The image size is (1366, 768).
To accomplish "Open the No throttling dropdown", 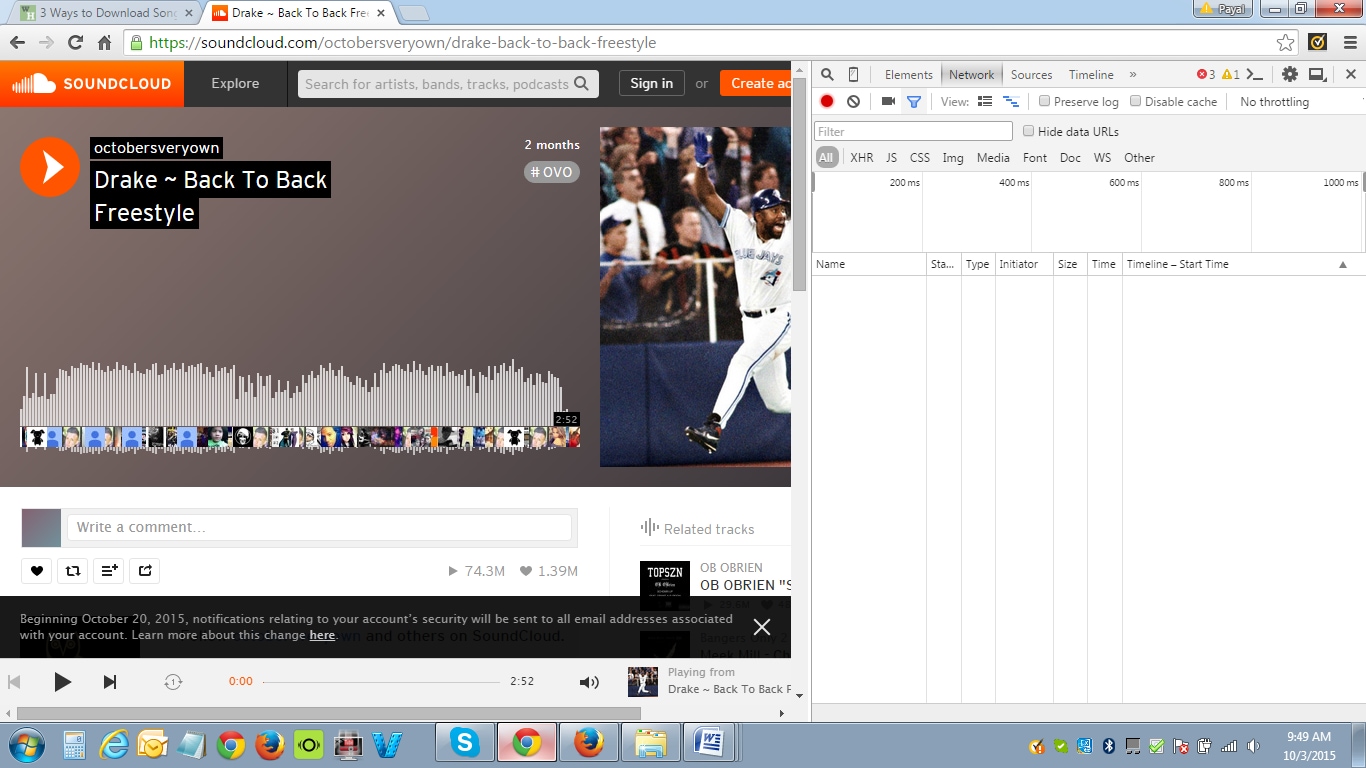I will coord(1274,102).
